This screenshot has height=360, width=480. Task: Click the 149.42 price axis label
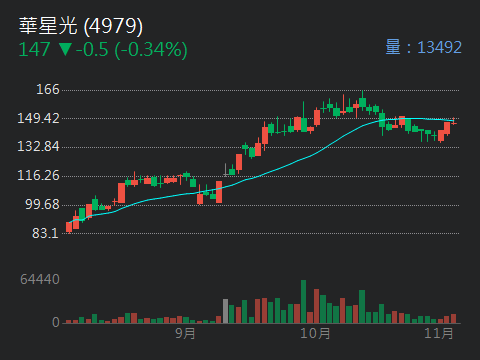pyautogui.click(x=38, y=118)
